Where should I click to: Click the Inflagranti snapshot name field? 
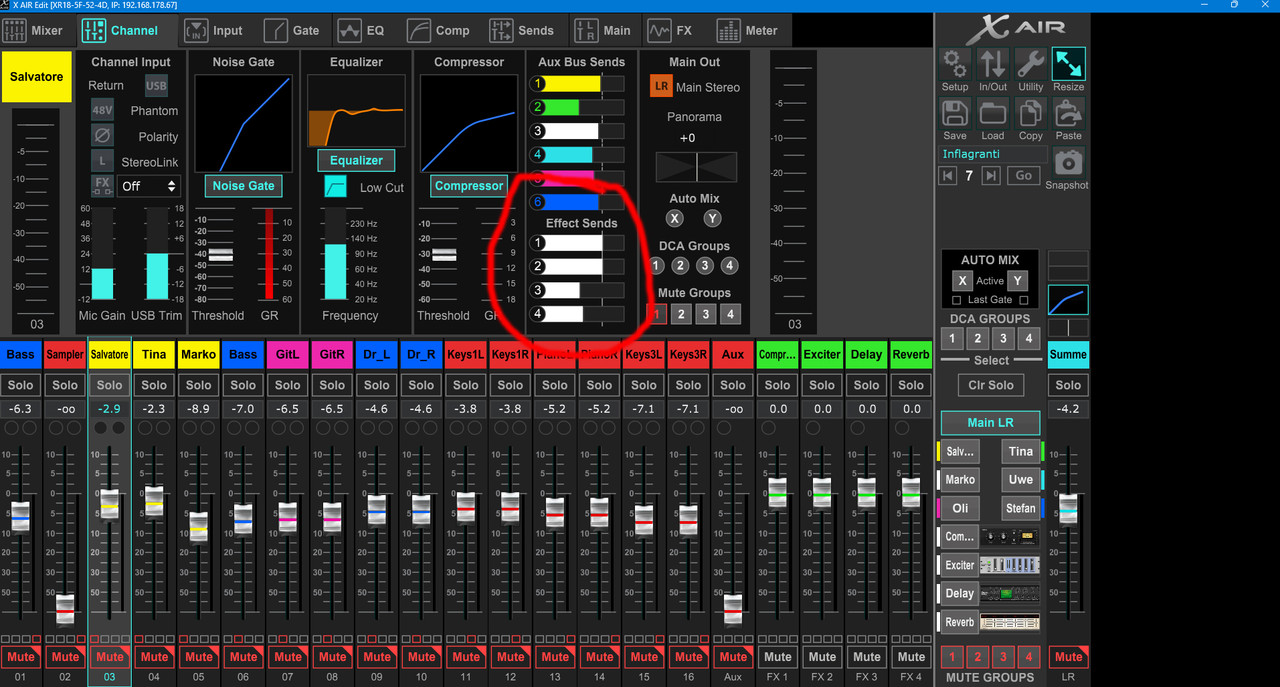coord(993,154)
